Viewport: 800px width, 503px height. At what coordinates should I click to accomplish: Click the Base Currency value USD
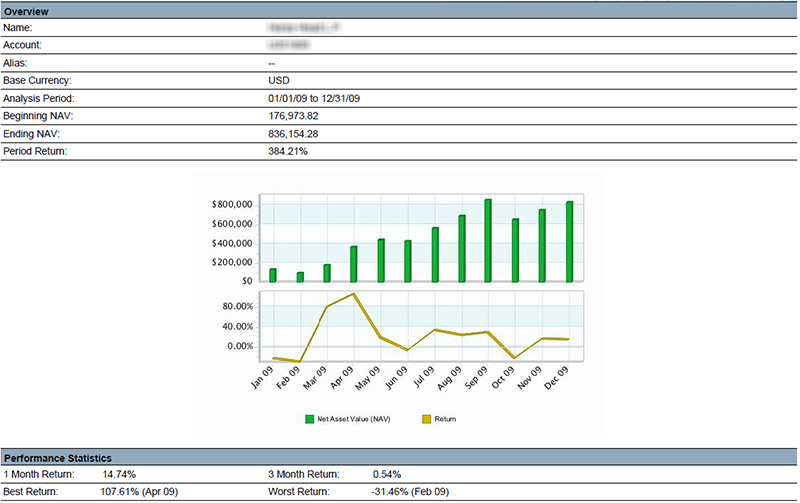pos(279,81)
